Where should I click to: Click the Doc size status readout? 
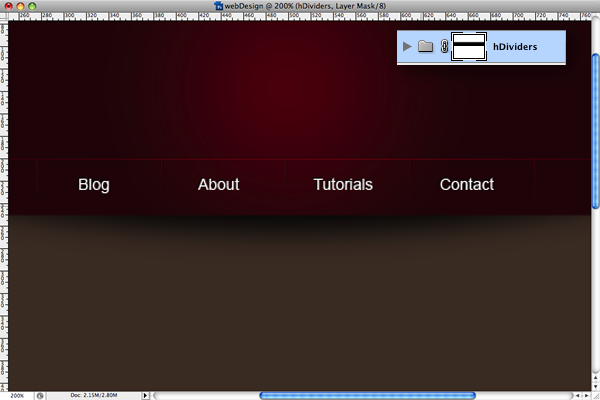click(x=95, y=395)
